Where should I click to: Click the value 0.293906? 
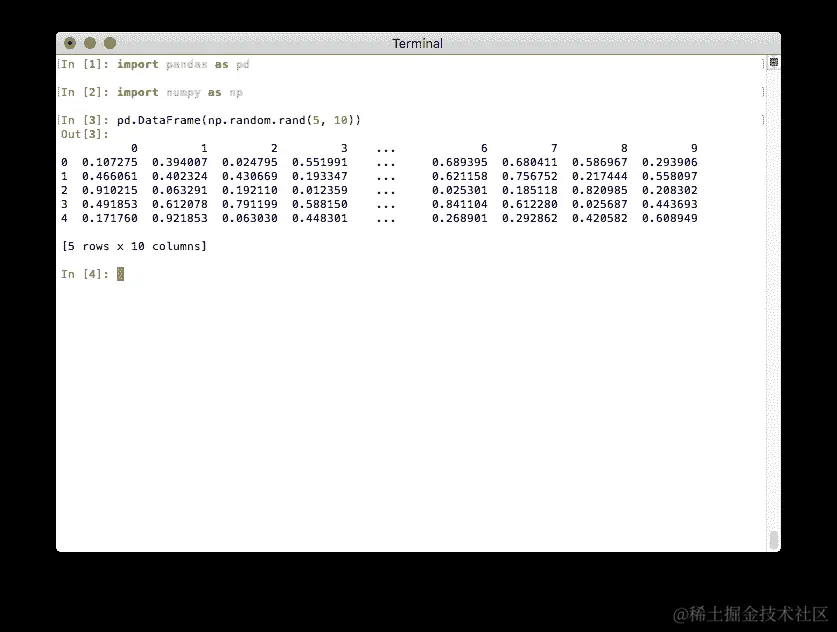click(669, 162)
